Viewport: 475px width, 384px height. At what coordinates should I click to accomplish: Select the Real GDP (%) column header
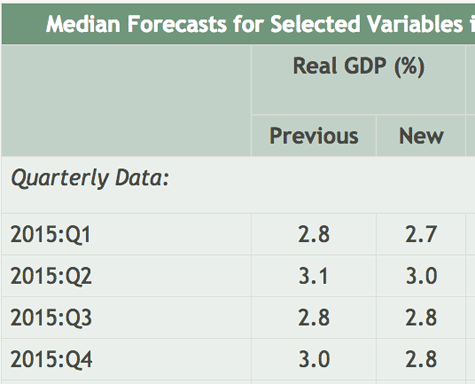(358, 66)
